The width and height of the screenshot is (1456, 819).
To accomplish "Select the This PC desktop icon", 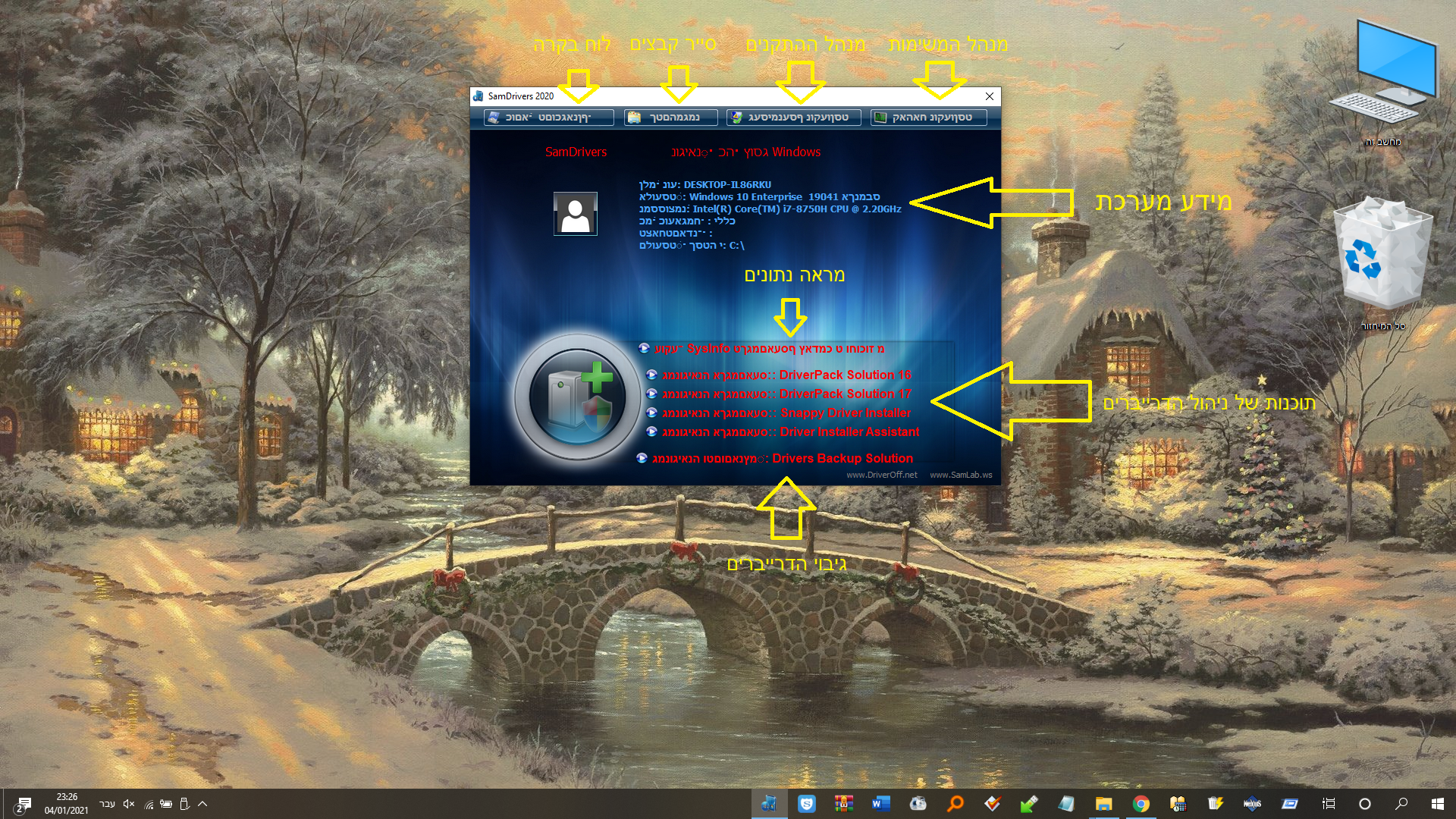I will pyautogui.click(x=1383, y=83).
